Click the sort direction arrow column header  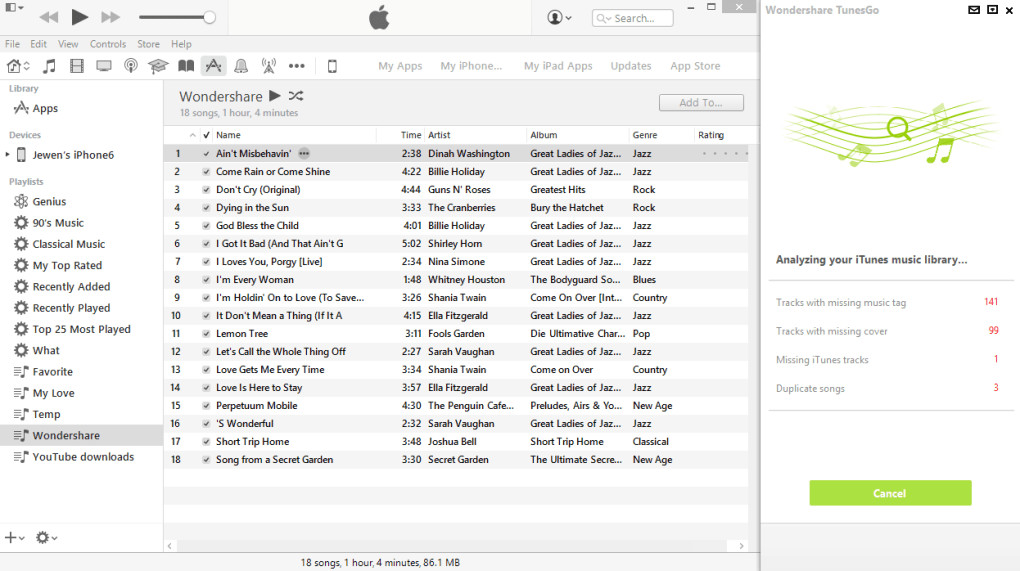(193, 135)
